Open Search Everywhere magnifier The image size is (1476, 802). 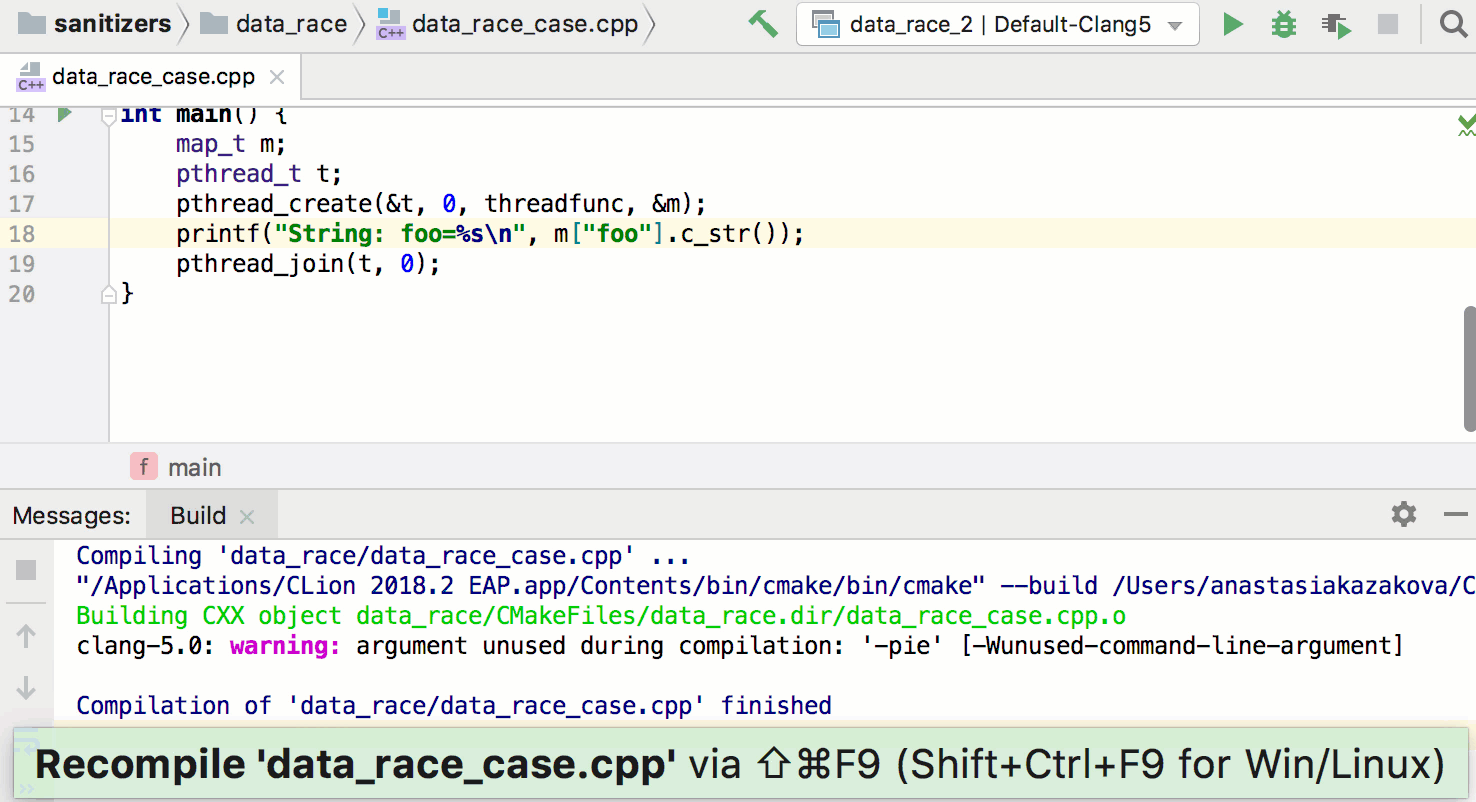(x=1453, y=24)
